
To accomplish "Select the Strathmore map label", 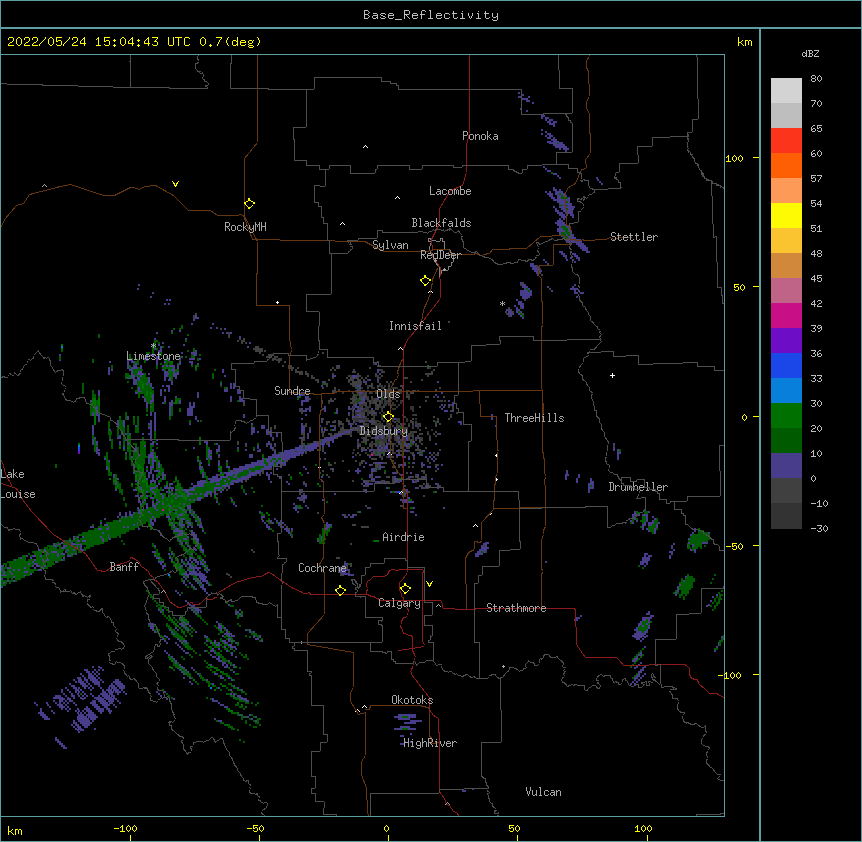I will [516, 608].
